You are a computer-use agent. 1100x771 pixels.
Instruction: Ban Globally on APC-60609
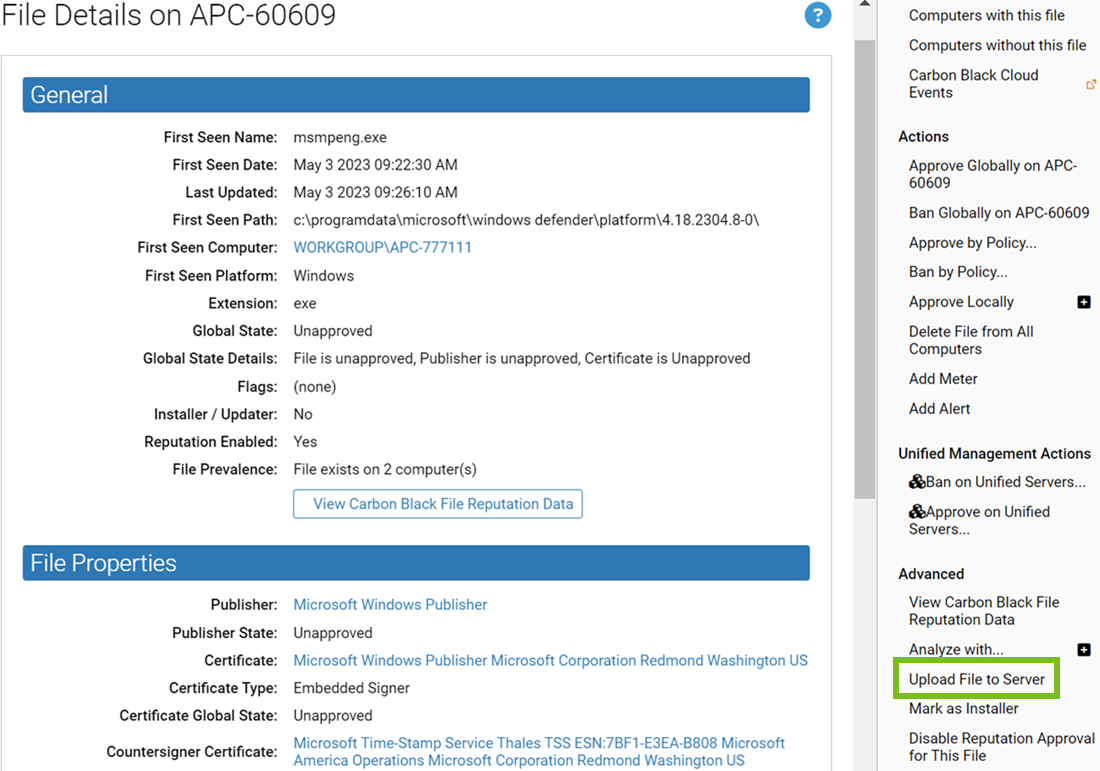point(998,212)
